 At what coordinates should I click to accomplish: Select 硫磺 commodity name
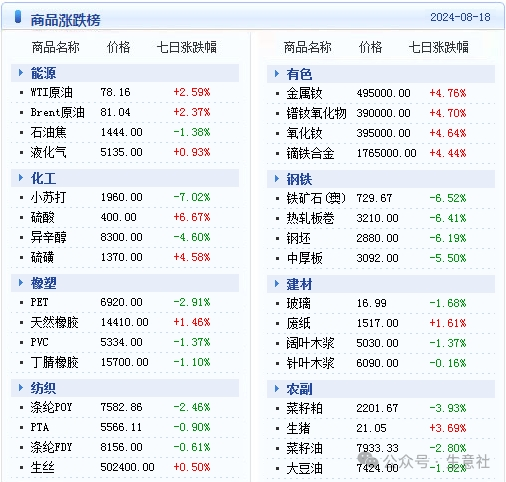(42, 257)
